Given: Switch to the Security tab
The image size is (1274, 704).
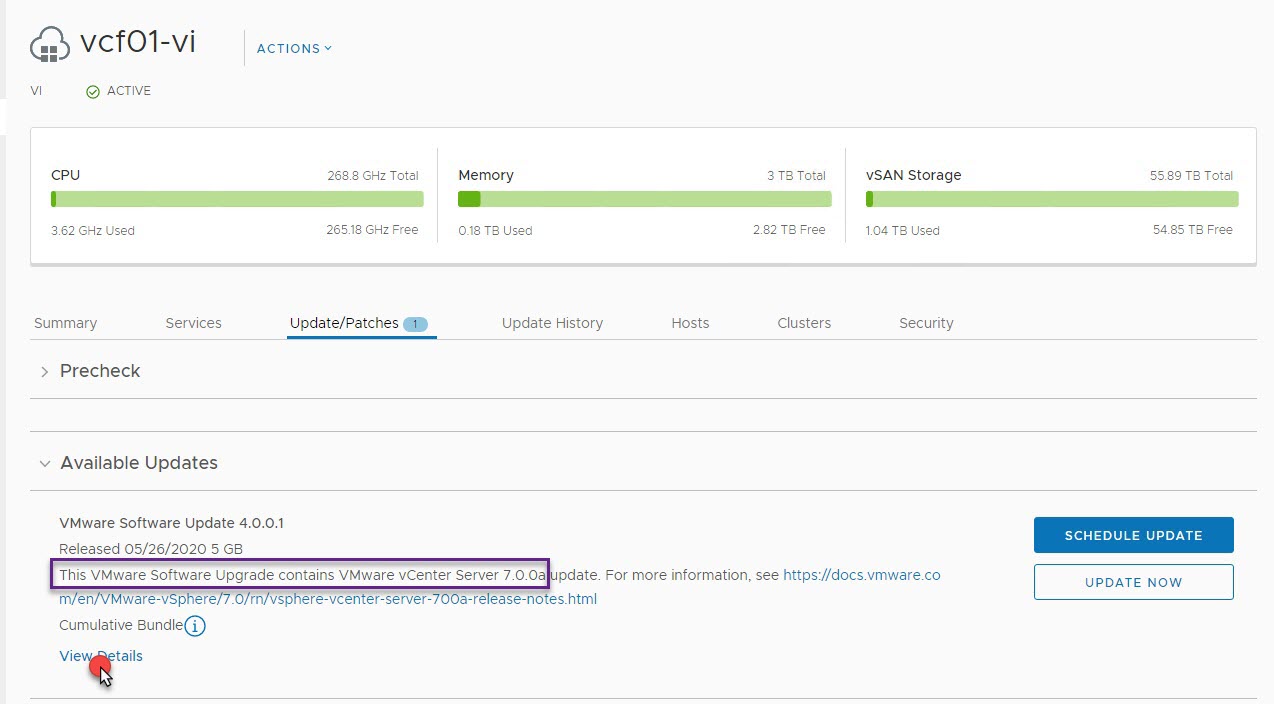Looking at the screenshot, I should [926, 323].
